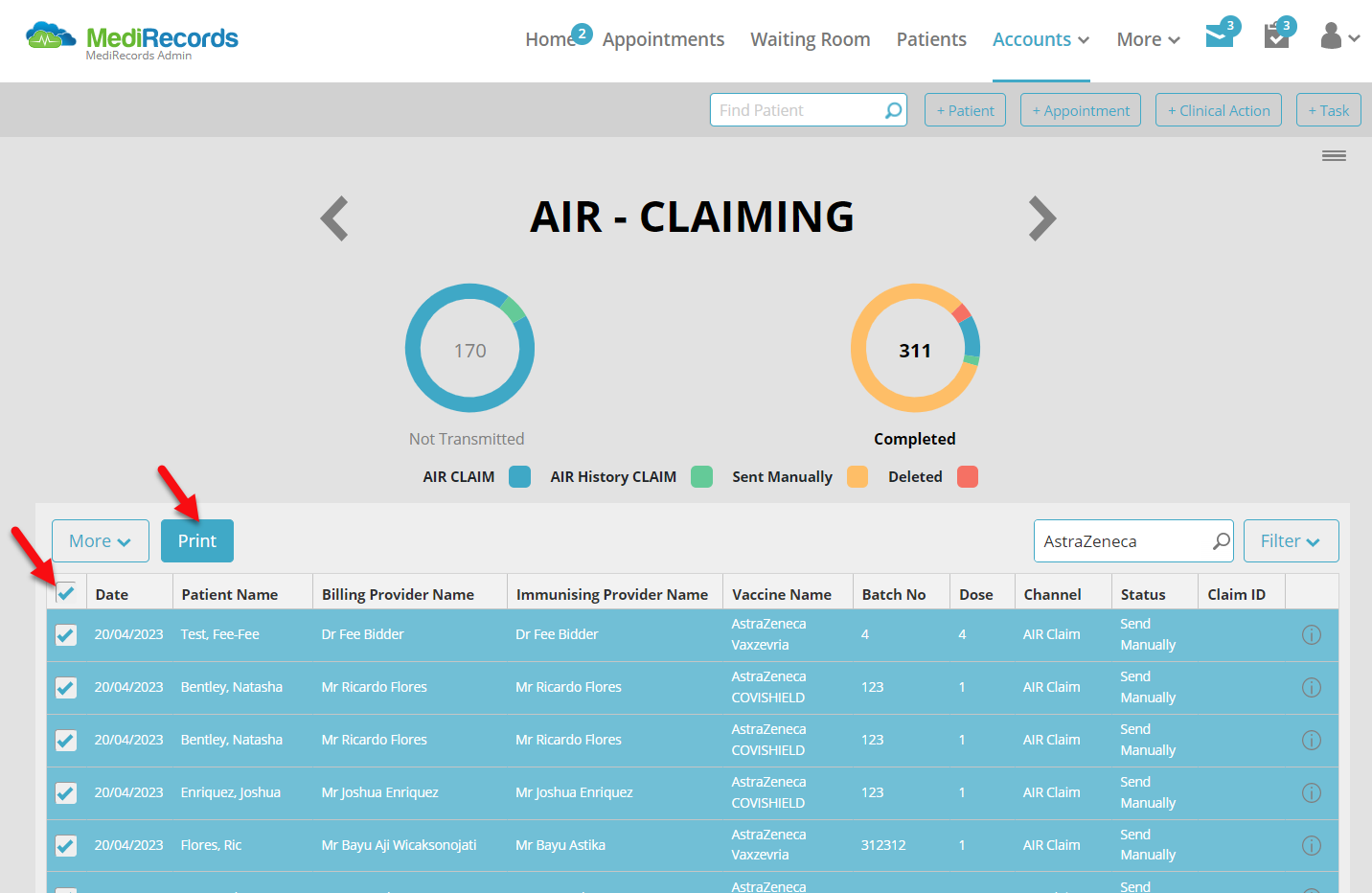The width and height of the screenshot is (1372, 893).
Task: Click patient name 'Flores, Ric'
Action: [212, 846]
